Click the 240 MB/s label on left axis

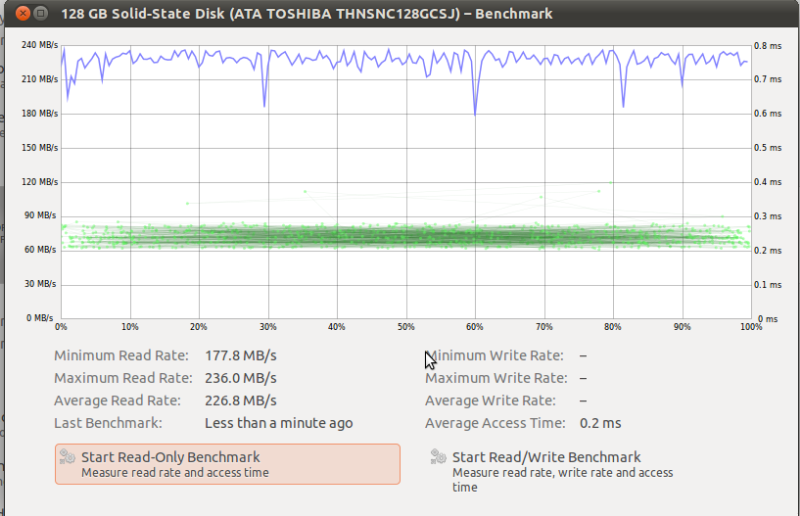(39, 45)
